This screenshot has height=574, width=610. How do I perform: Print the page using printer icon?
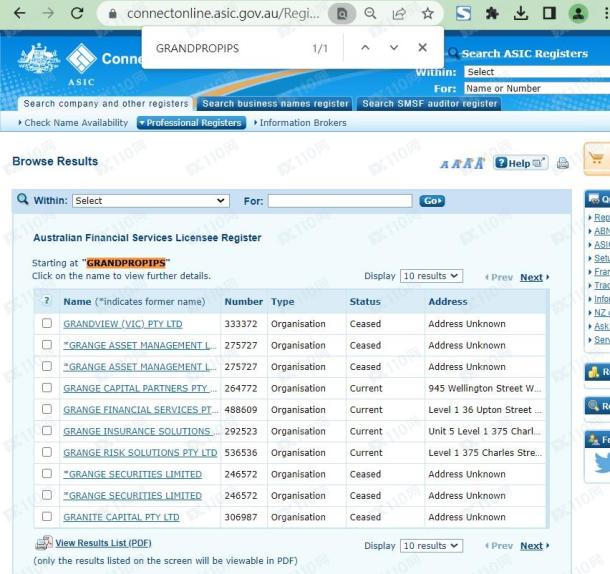click(x=563, y=163)
